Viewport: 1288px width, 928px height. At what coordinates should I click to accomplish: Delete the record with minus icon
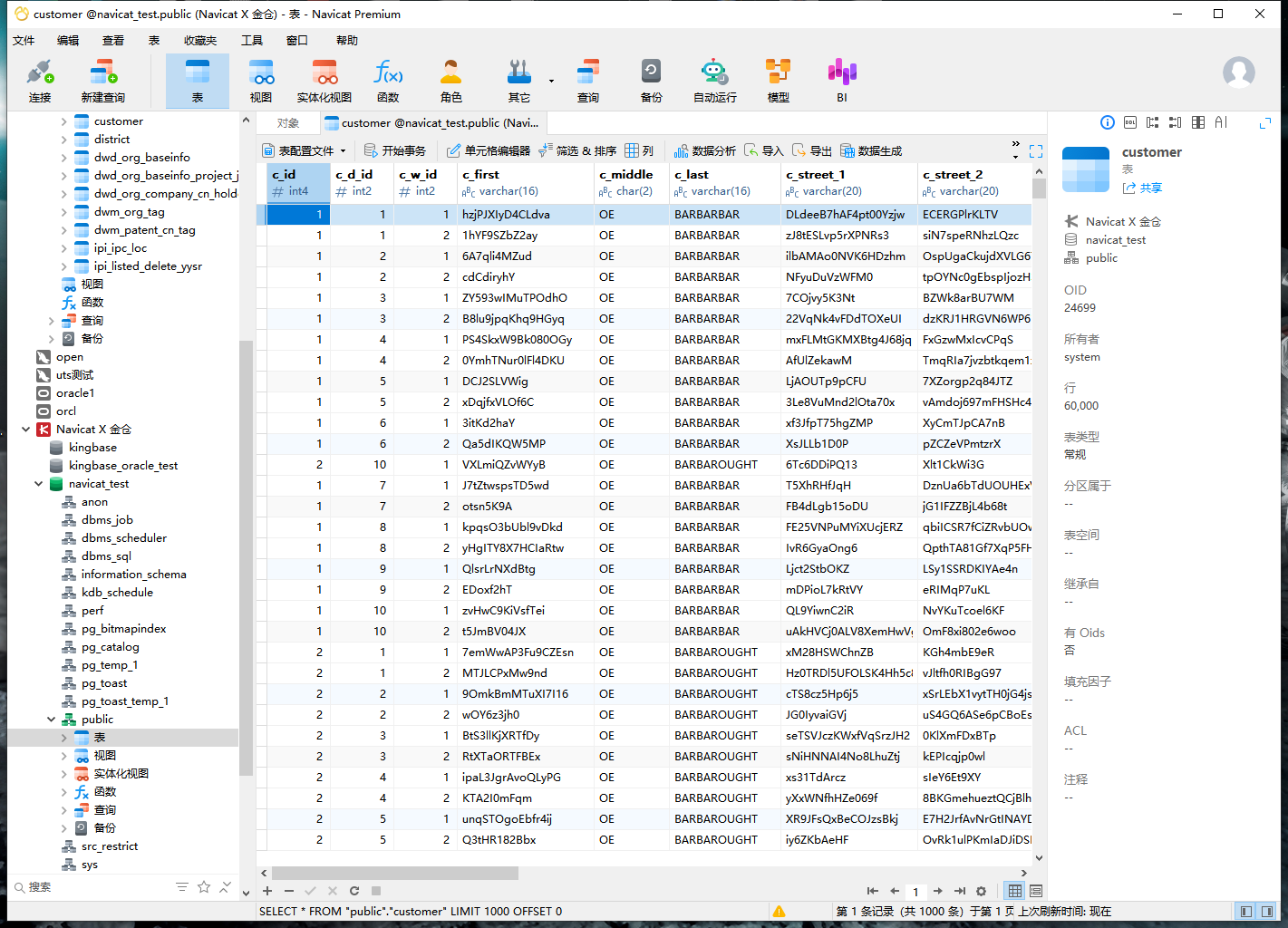point(289,891)
